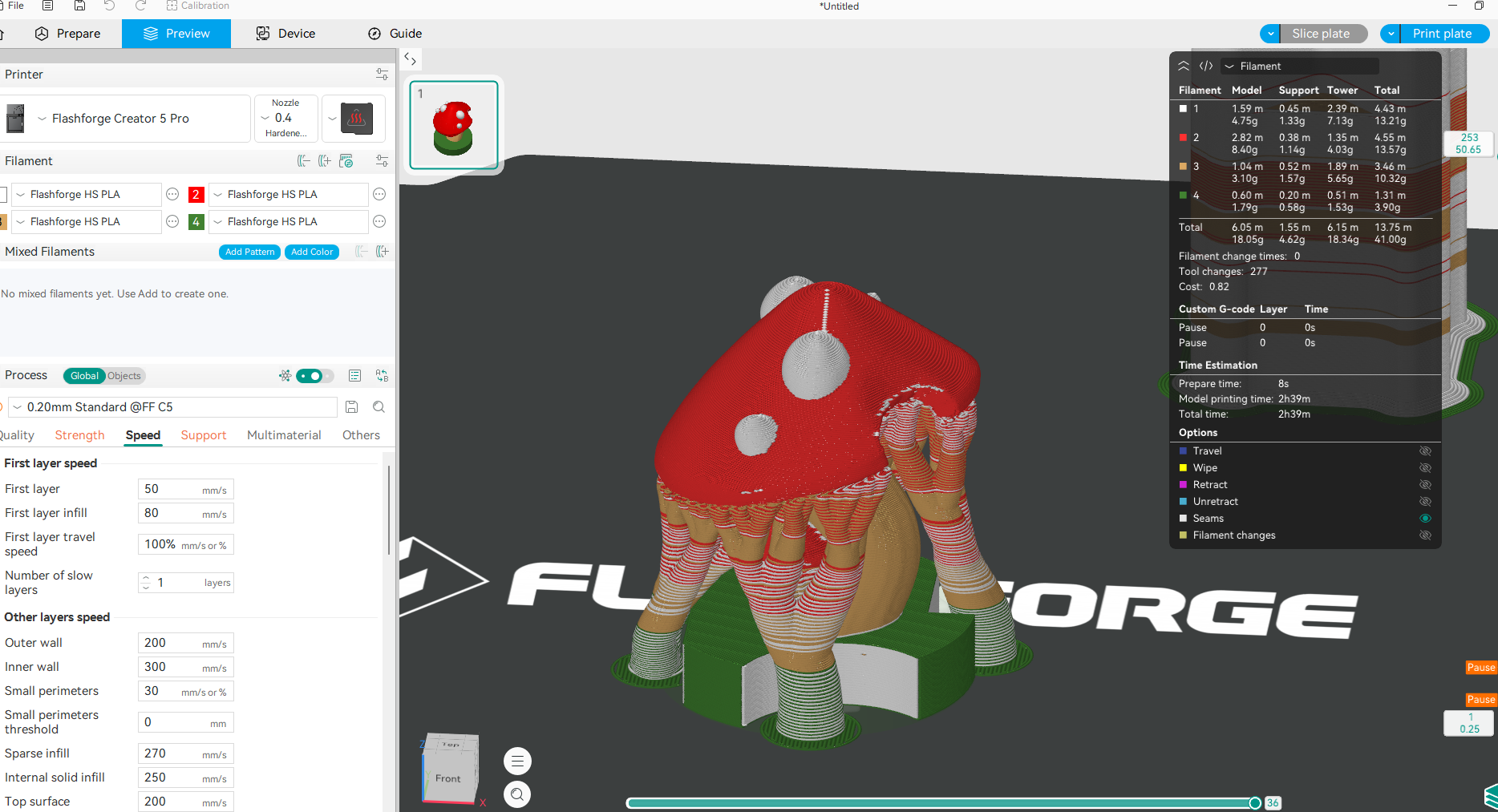Toggle Seams visibility eye icon

(x=1425, y=519)
